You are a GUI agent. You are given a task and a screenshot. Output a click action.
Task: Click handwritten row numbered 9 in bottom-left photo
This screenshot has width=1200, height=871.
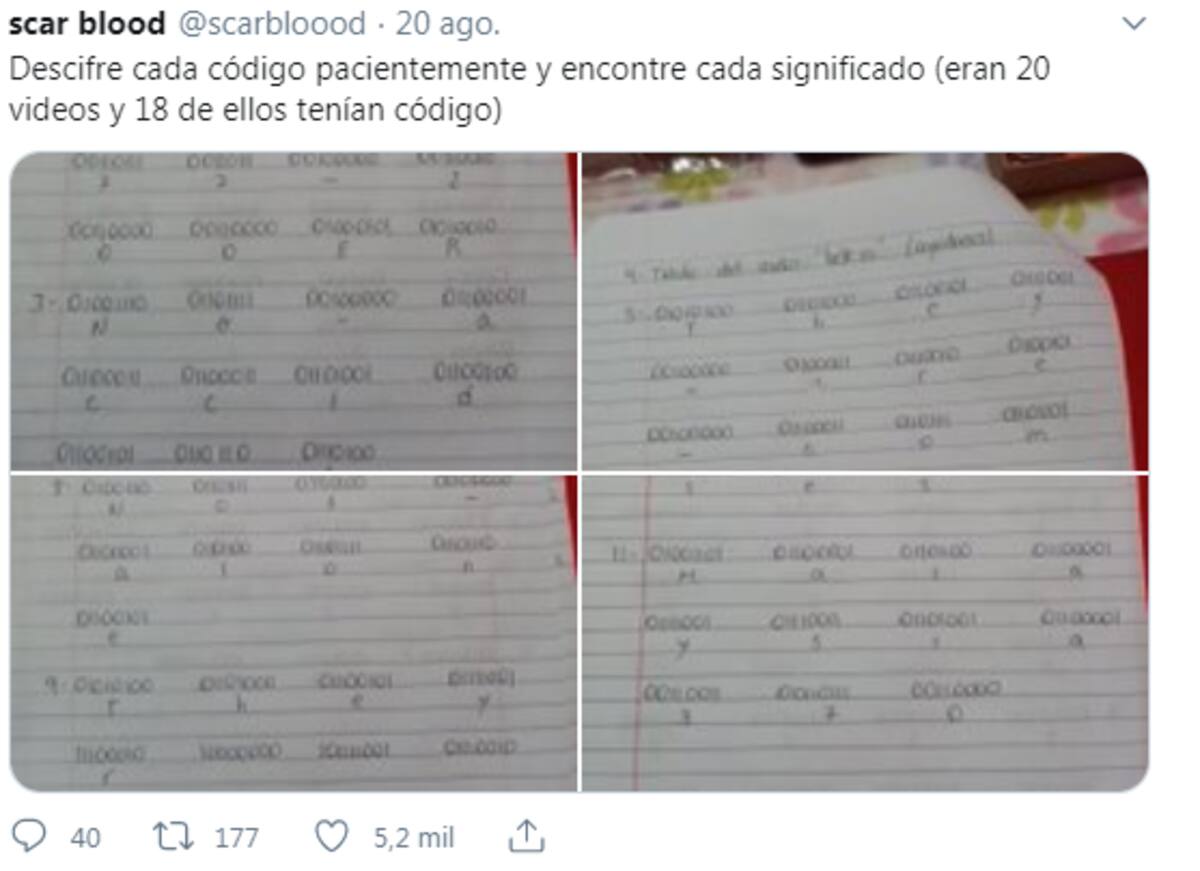tap(282, 689)
